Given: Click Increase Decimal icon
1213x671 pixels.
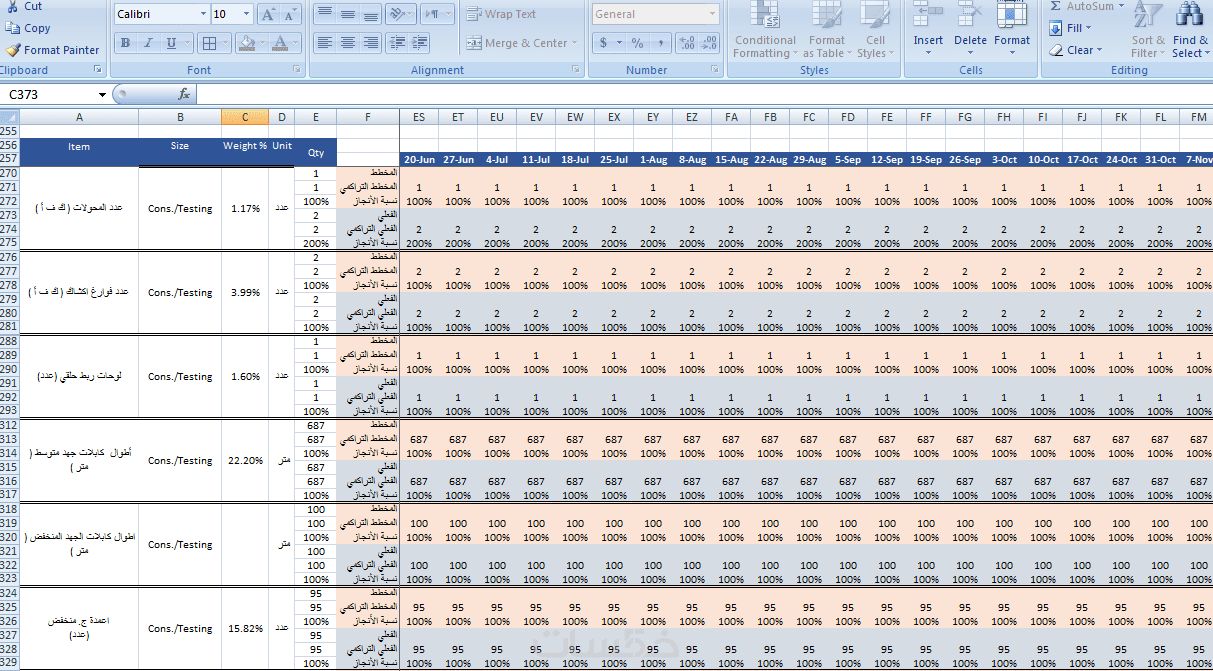Looking at the screenshot, I should (686, 43).
